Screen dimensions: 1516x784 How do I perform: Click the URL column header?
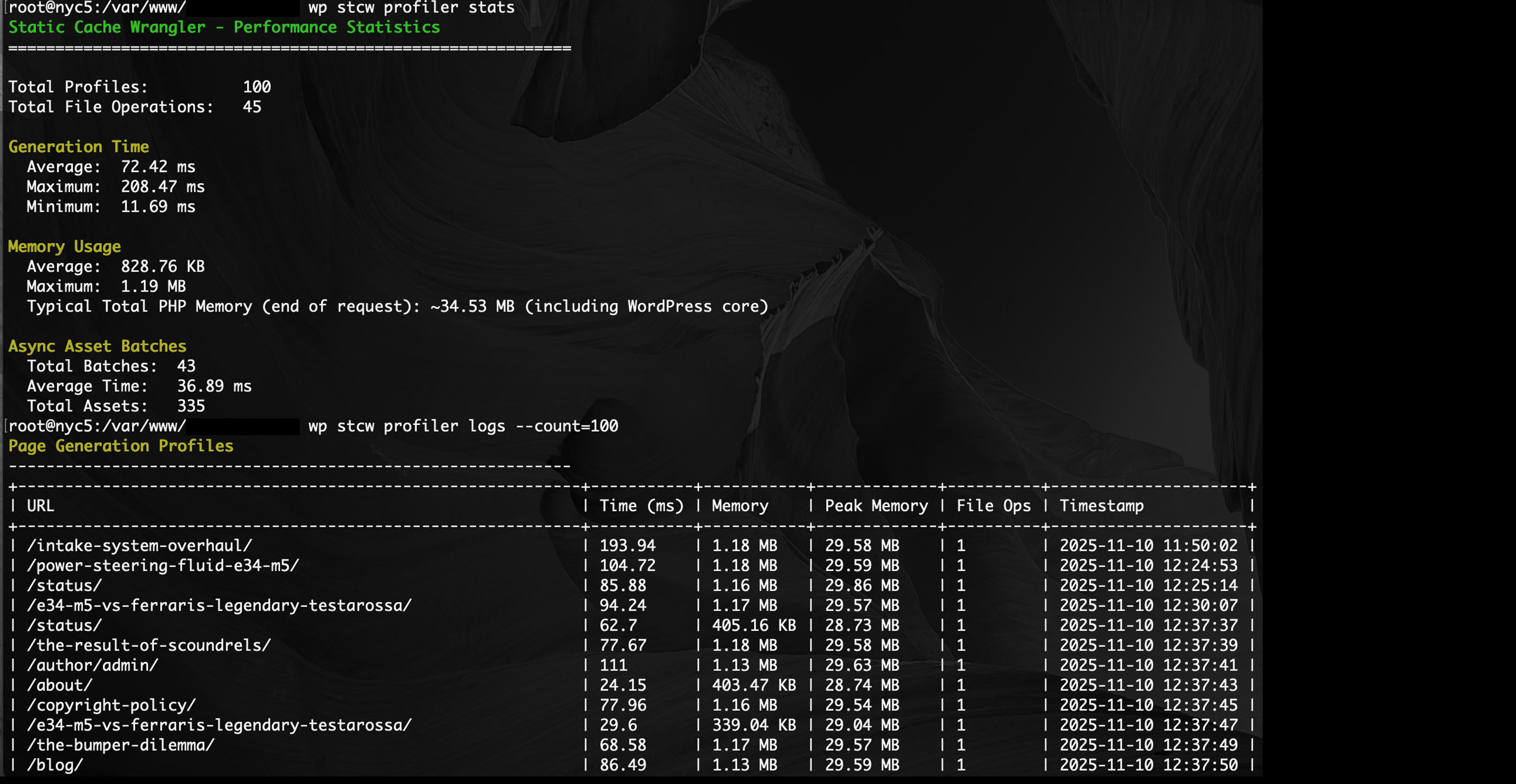(40, 506)
